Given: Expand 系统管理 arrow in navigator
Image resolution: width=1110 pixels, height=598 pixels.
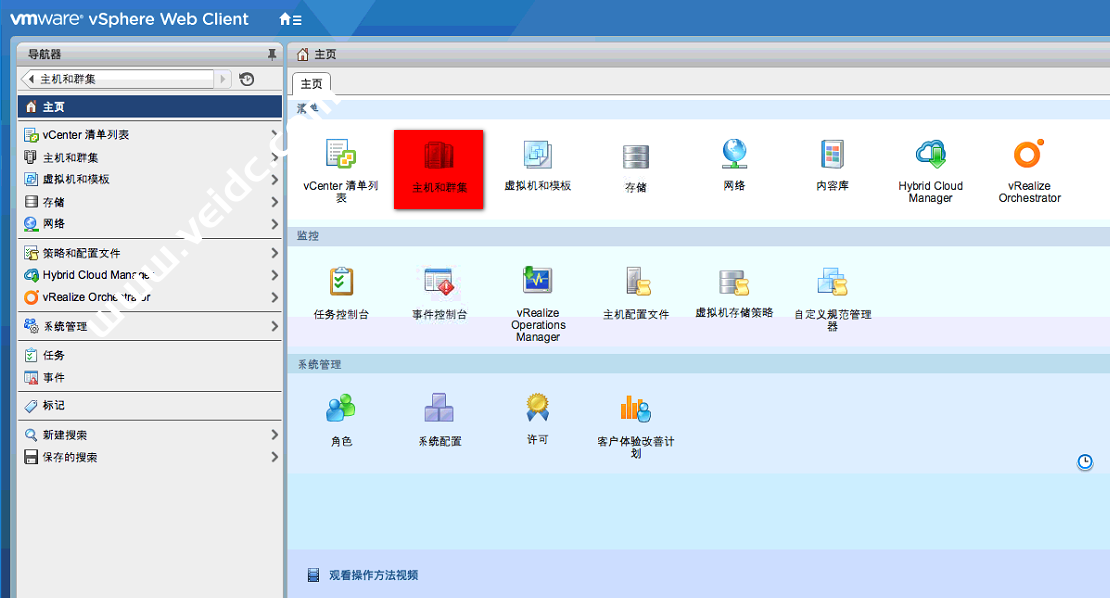Looking at the screenshot, I should [x=274, y=326].
